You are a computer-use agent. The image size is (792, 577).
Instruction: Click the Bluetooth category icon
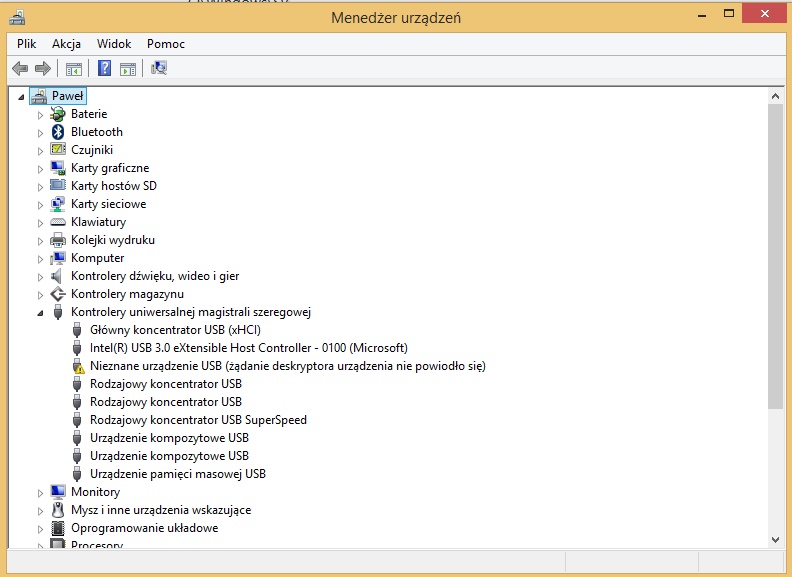58,132
